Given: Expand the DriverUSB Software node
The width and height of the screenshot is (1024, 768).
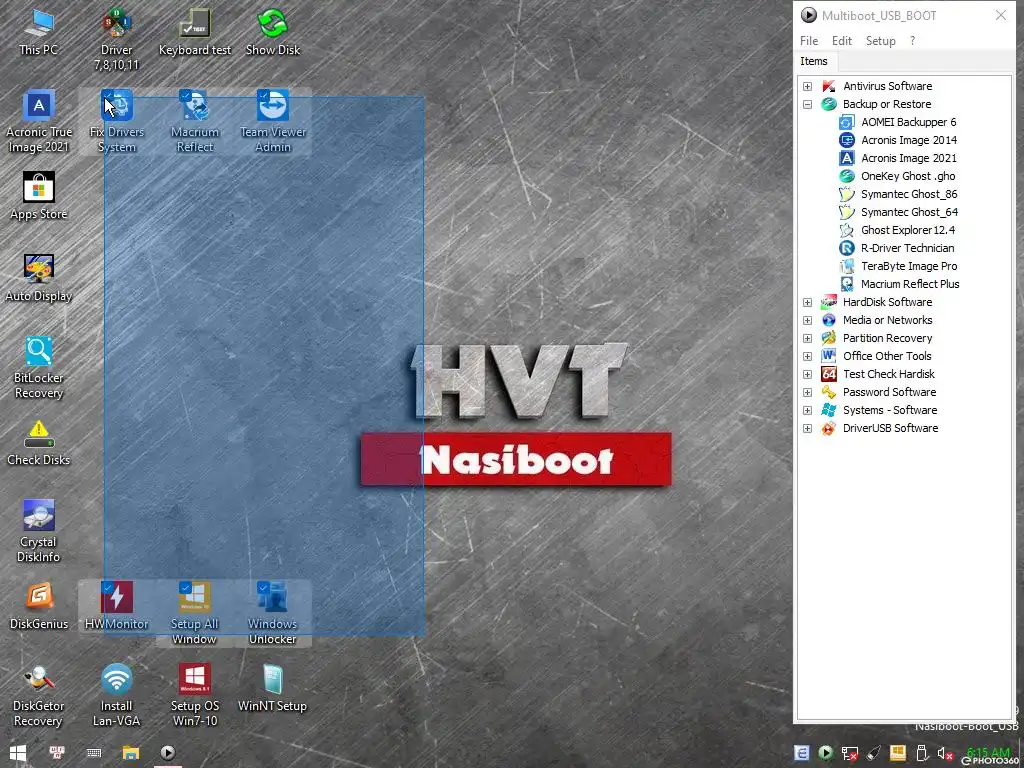Looking at the screenshot, I should (x=807, y=428).
